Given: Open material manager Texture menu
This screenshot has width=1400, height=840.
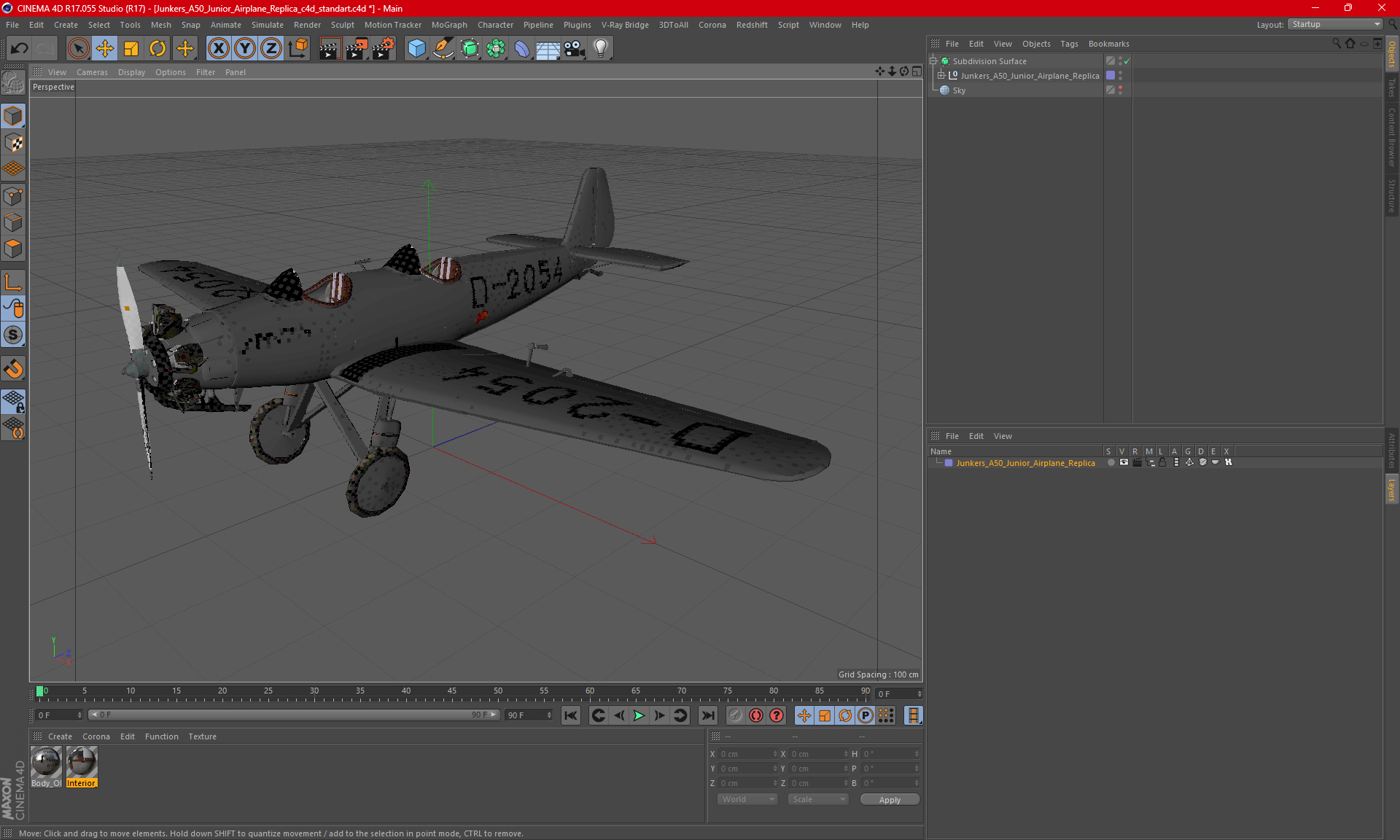Looking at the screenshot, I should pos(202,736).
